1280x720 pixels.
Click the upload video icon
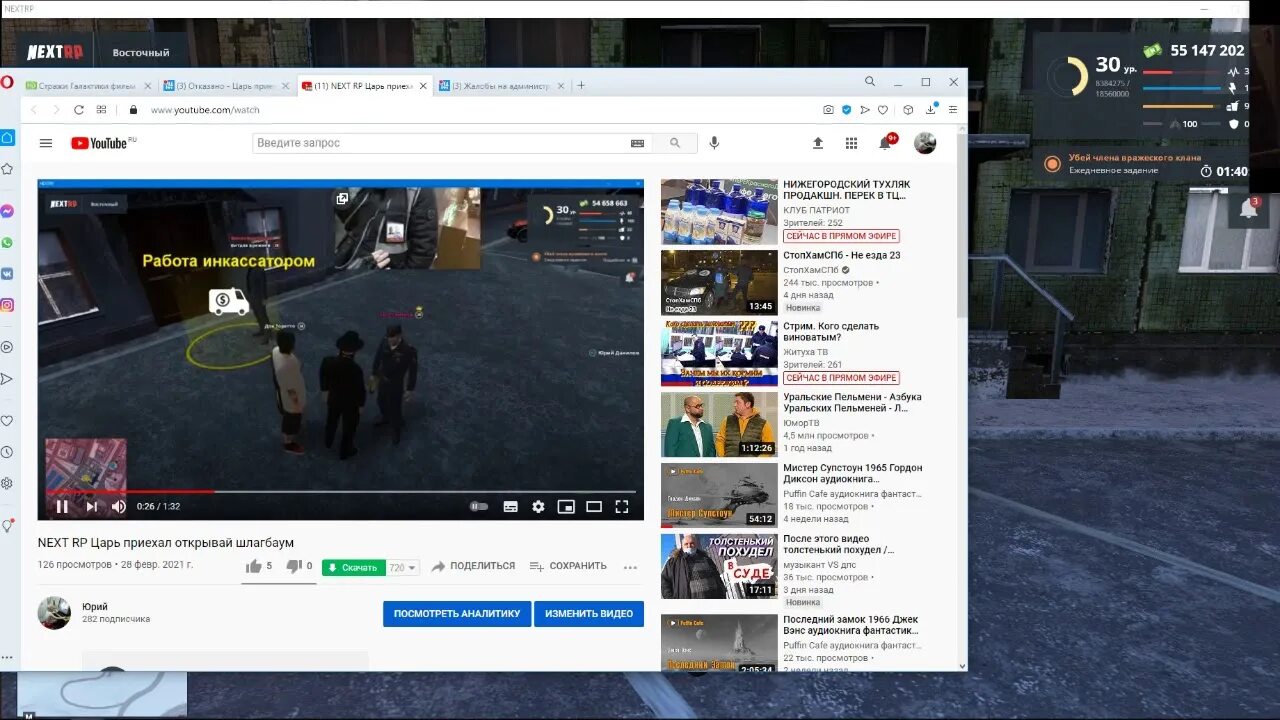(x=817, y=143)
